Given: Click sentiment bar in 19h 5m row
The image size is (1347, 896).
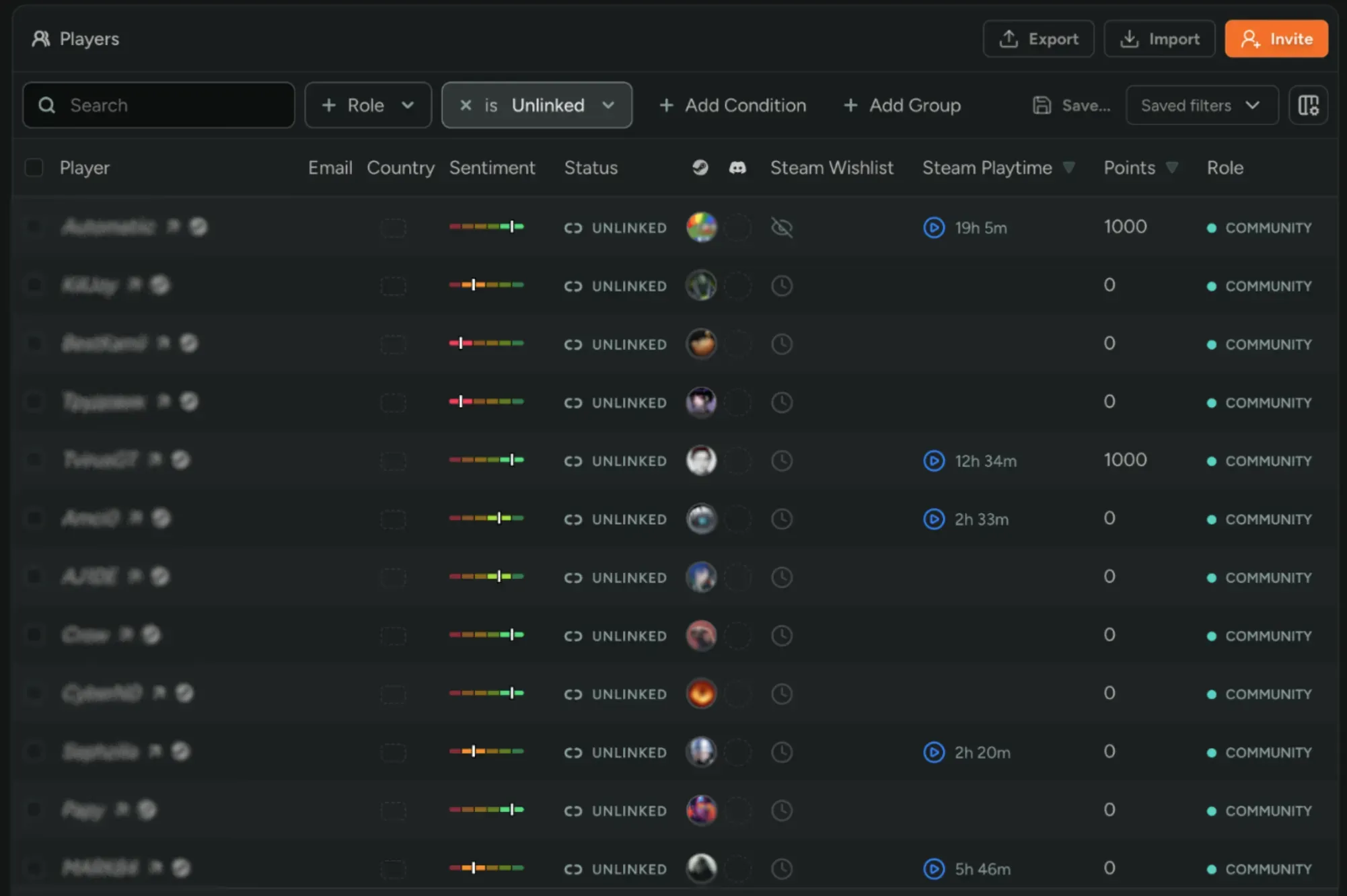Looking at the screenshot, I should click(486, 227).
